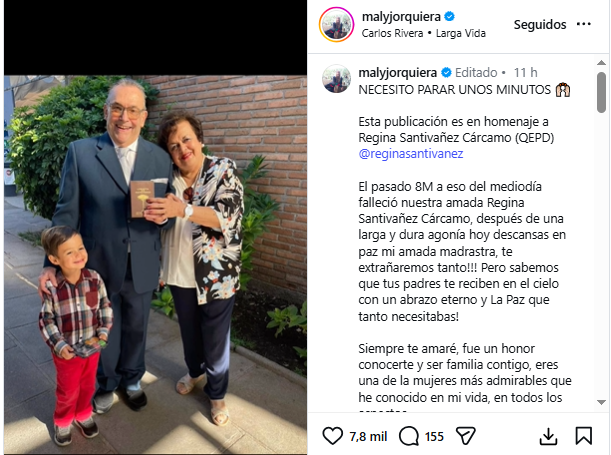Click the small caption profile avatar
This screenshot has width=611, height=455.
(336, 79)
